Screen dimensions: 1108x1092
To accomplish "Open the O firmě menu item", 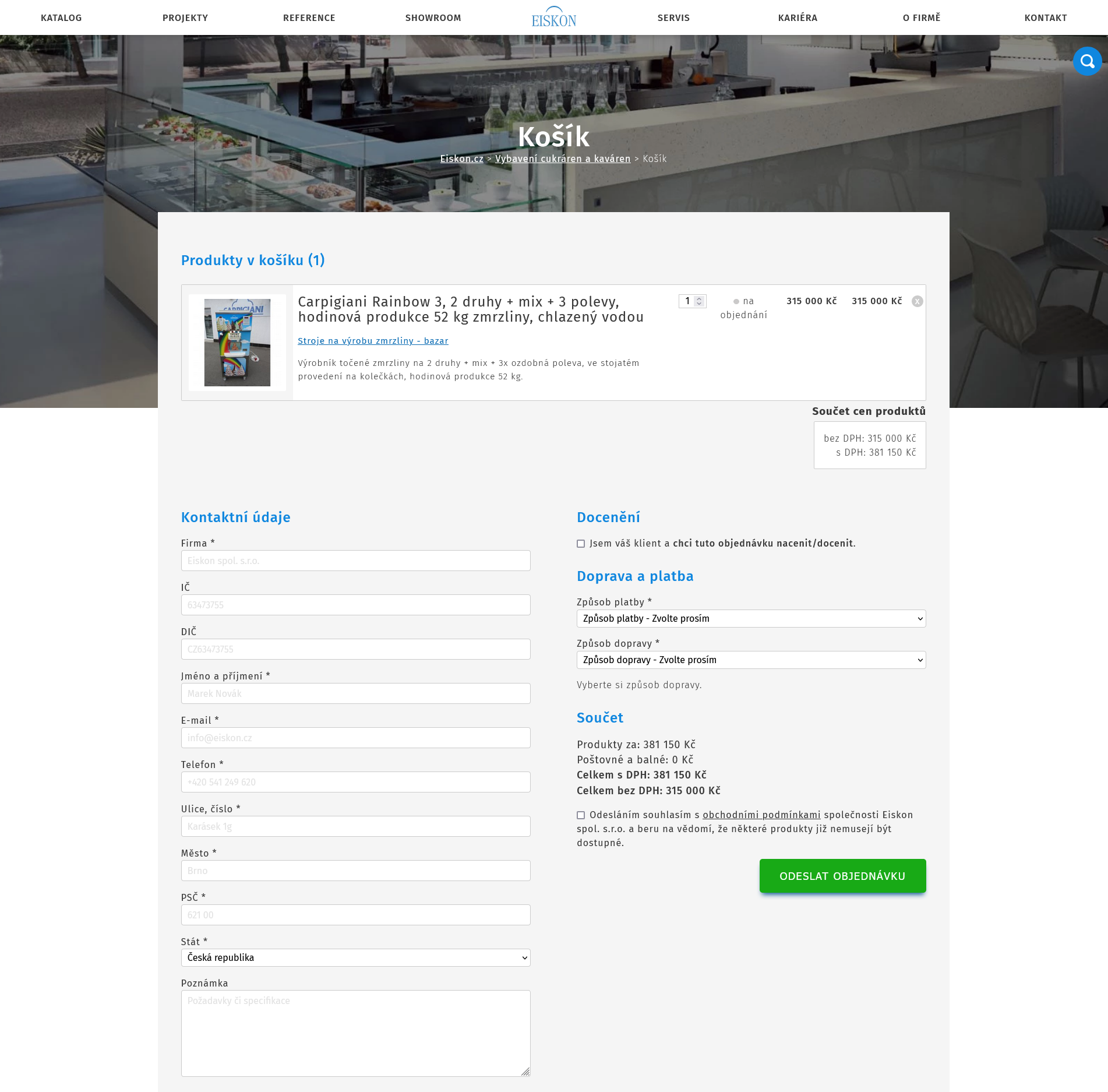I will [922, 18].
